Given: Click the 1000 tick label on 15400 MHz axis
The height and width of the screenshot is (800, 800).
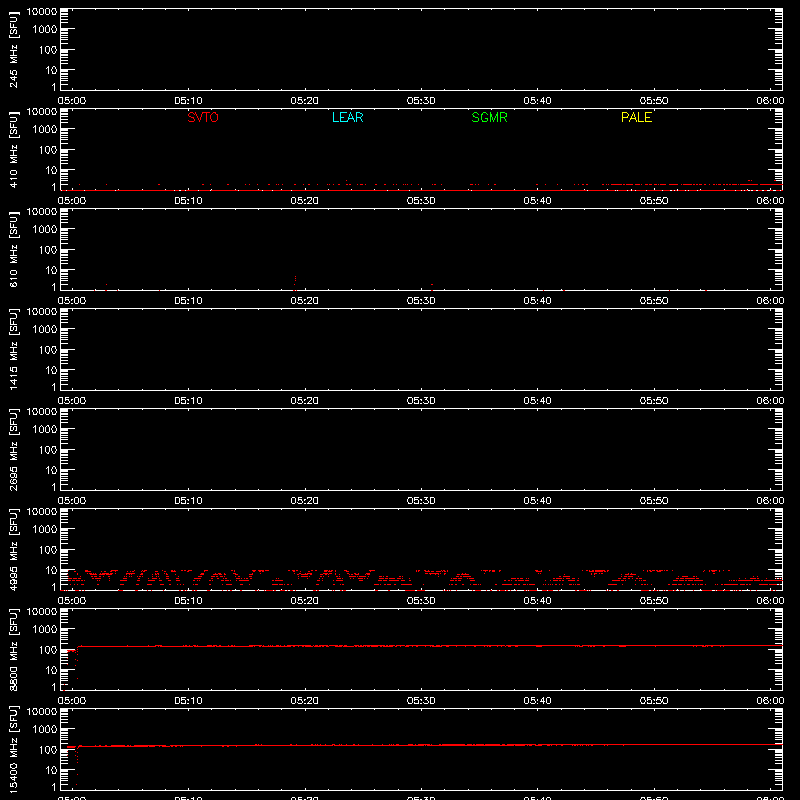Looking at the screenshot, I should [x=45, y=730].
